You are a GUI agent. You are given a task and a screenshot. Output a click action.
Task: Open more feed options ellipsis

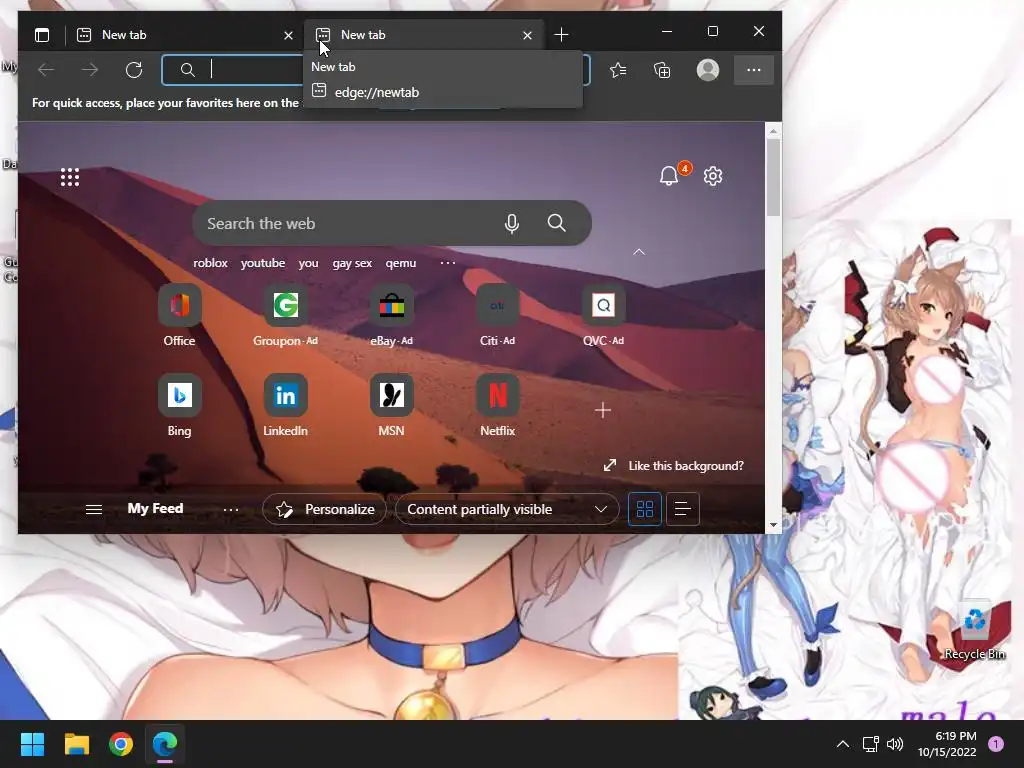[x=231, y=509]
